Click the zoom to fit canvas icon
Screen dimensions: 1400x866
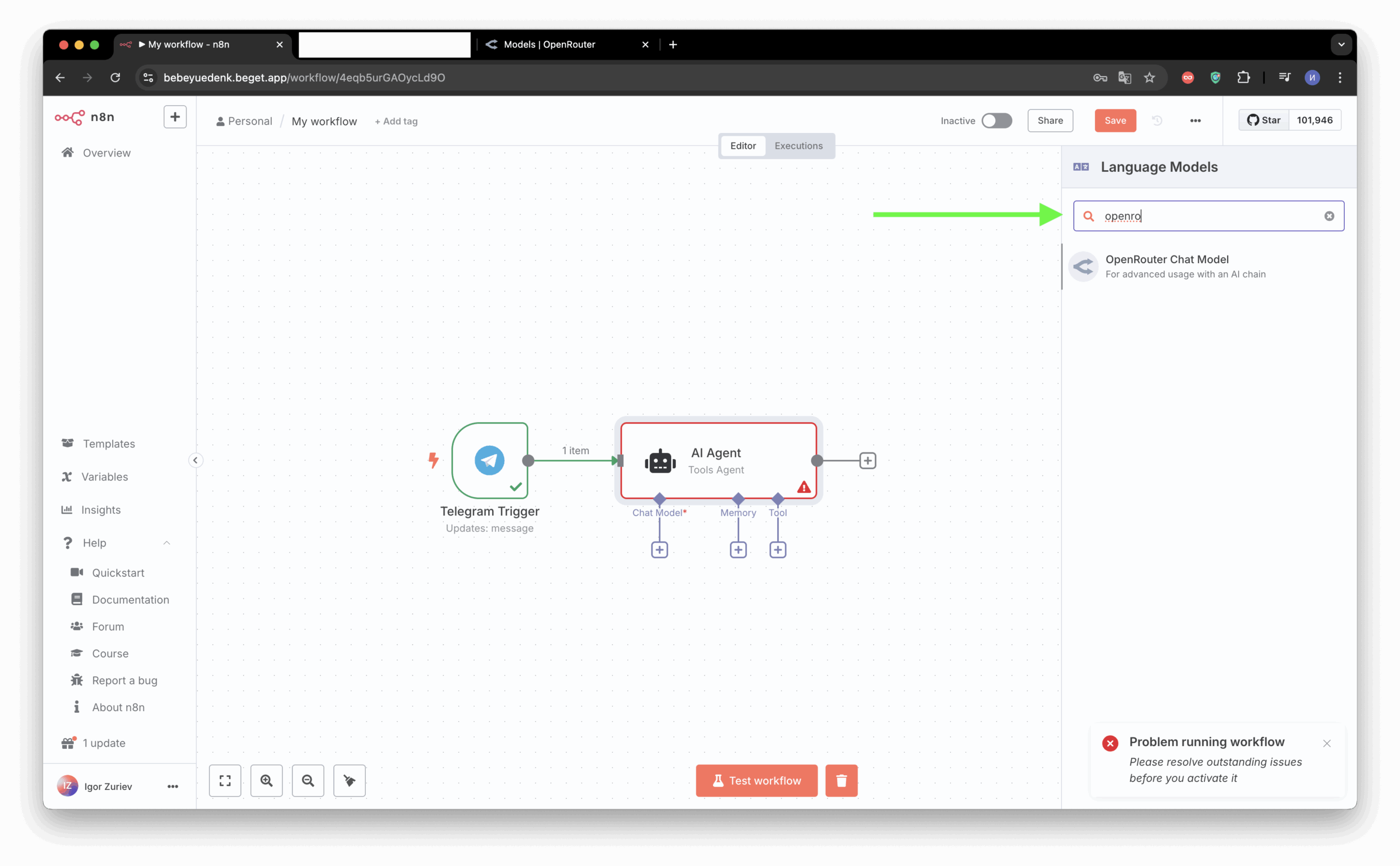225,780
